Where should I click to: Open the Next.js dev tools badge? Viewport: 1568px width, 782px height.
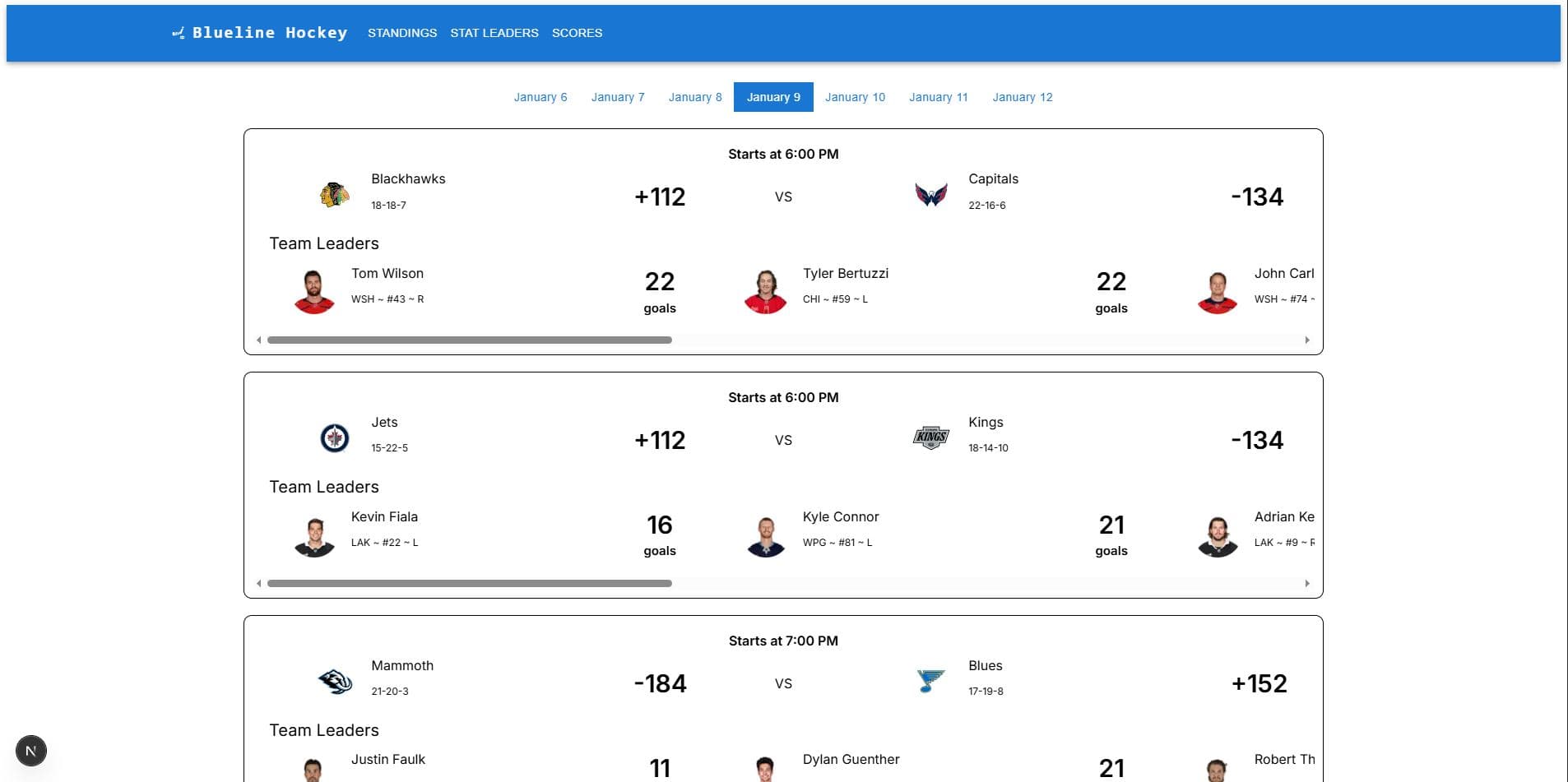pyautogui.click(x=31, y=751)
